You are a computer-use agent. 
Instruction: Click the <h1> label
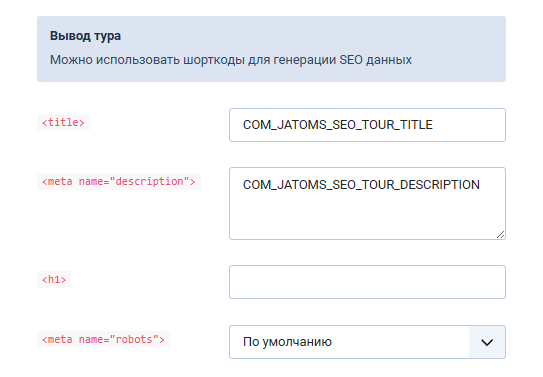(54, 279)
